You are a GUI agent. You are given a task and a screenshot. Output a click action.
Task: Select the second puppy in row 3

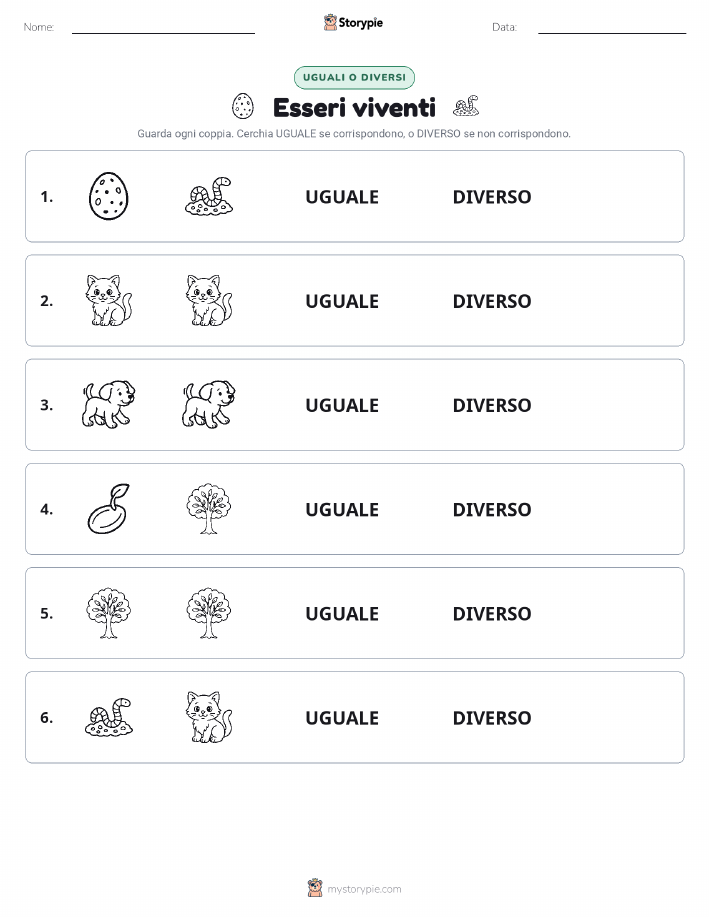point(209,404)
